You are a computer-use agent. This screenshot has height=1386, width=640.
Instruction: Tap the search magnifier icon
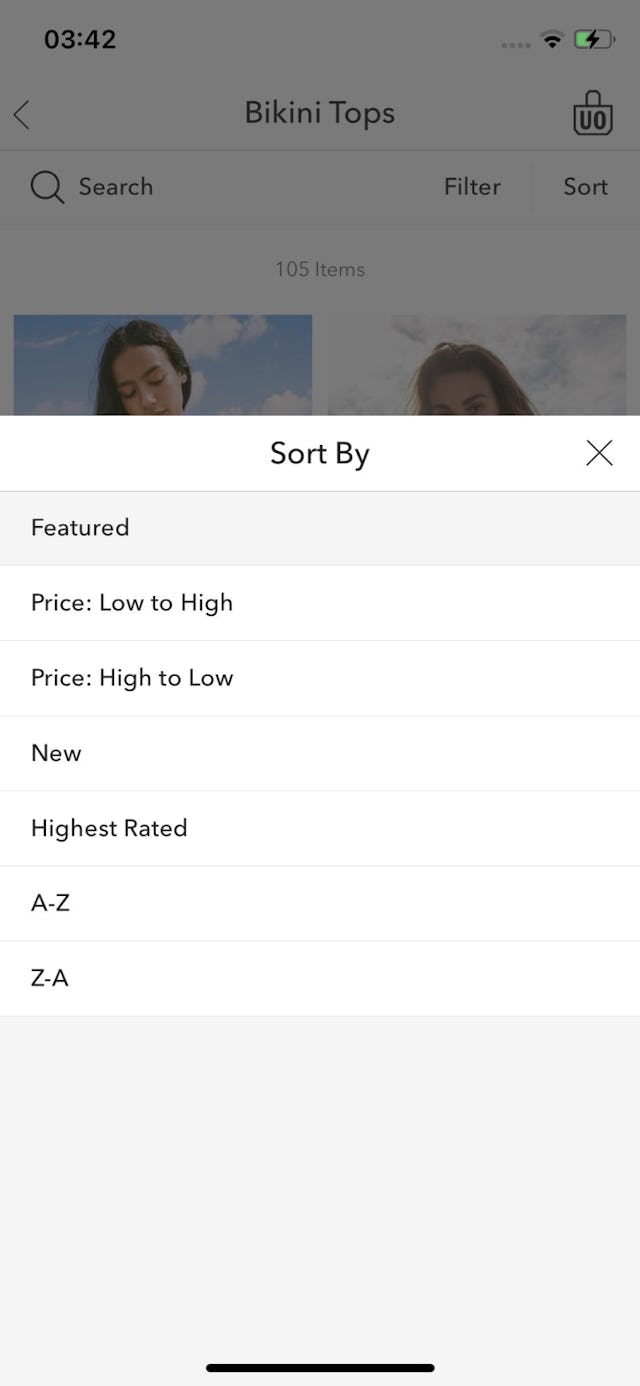tap(46, 187)
